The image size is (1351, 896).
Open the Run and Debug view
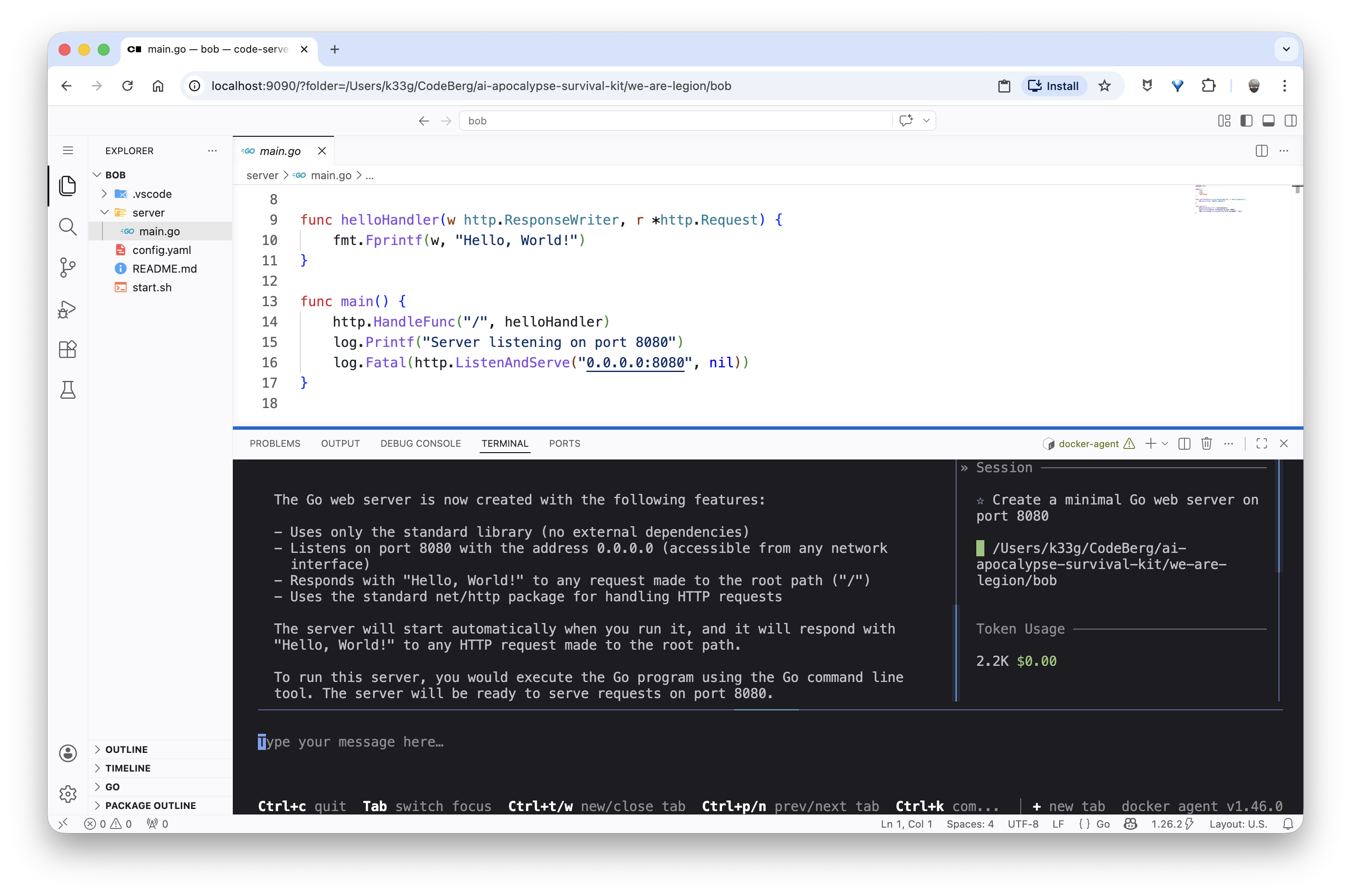coord(68,309)
